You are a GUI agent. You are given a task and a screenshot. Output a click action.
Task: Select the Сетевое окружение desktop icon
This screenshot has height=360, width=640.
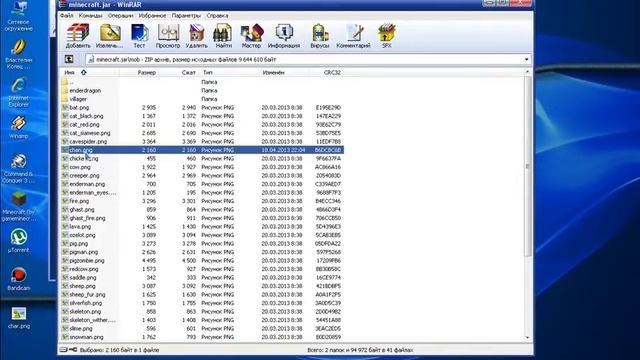click(18, 16)
